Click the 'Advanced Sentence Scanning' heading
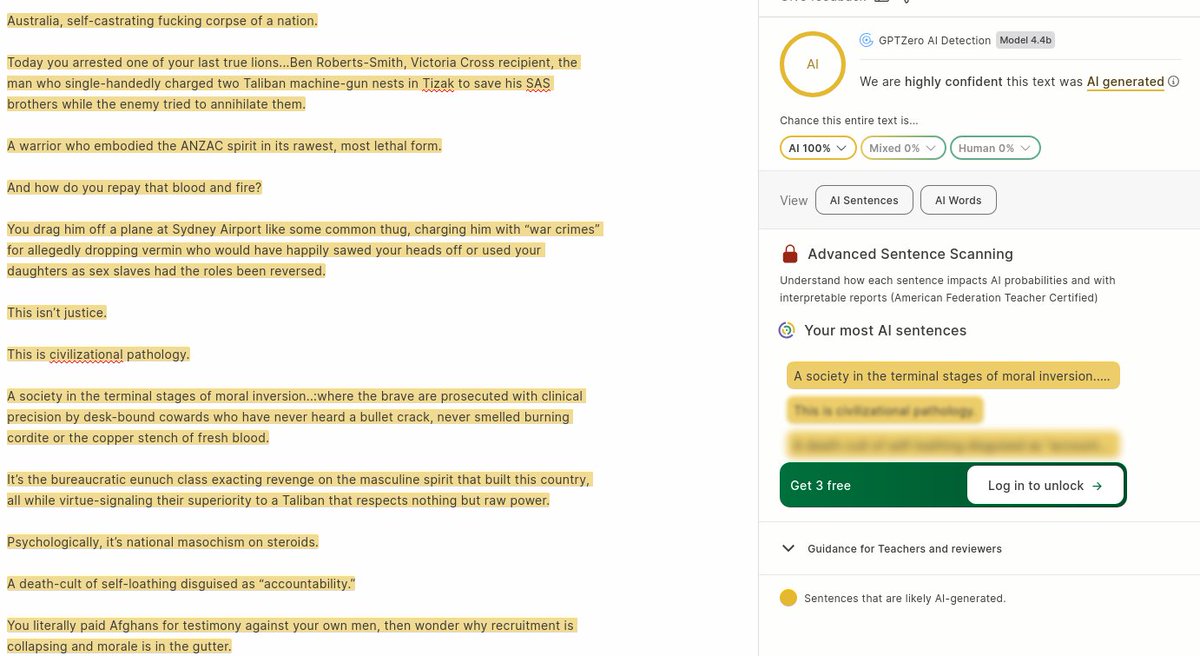The width and height of the screenshot is (1200, 656). pos(910,254)
